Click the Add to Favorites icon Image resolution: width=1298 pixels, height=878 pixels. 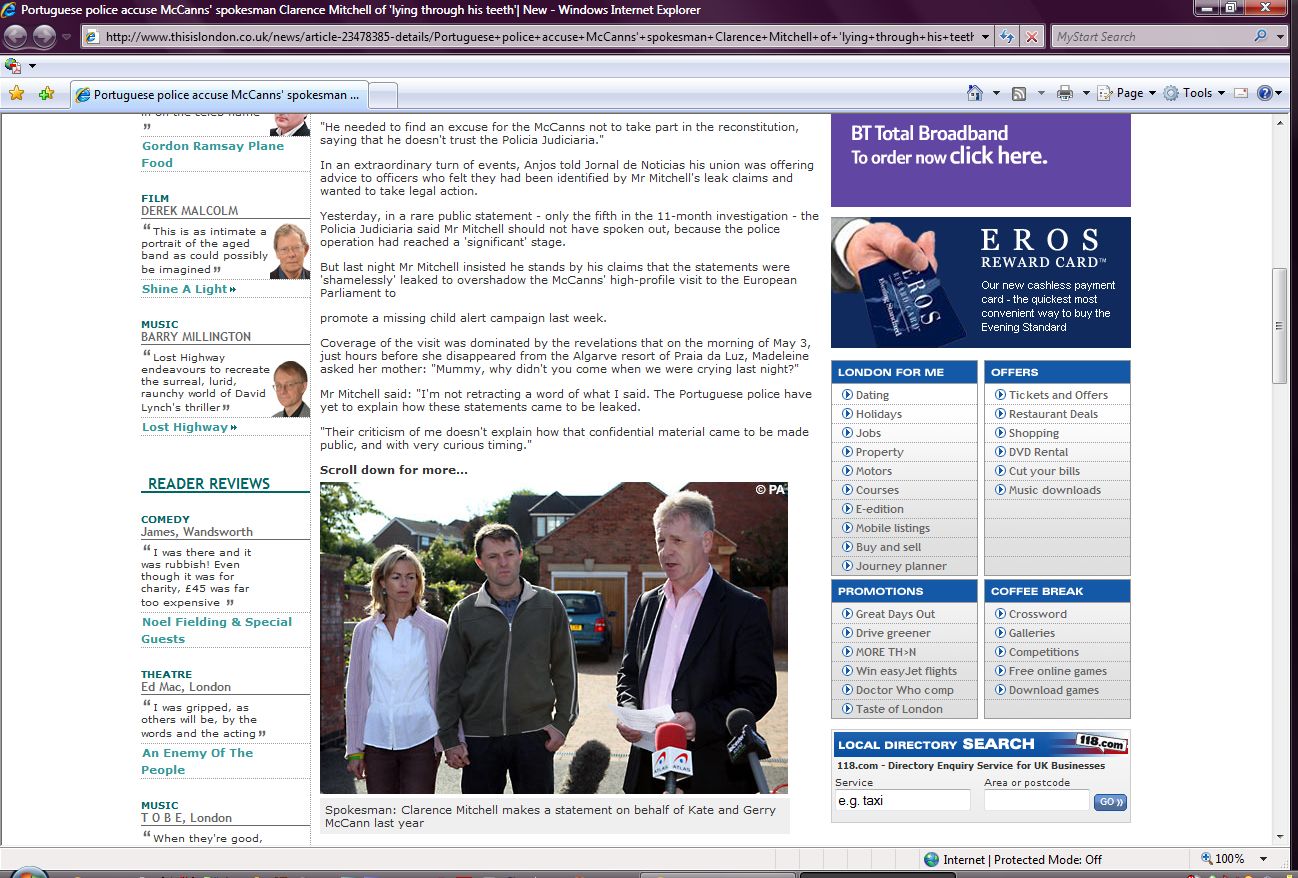pos(46,94)
